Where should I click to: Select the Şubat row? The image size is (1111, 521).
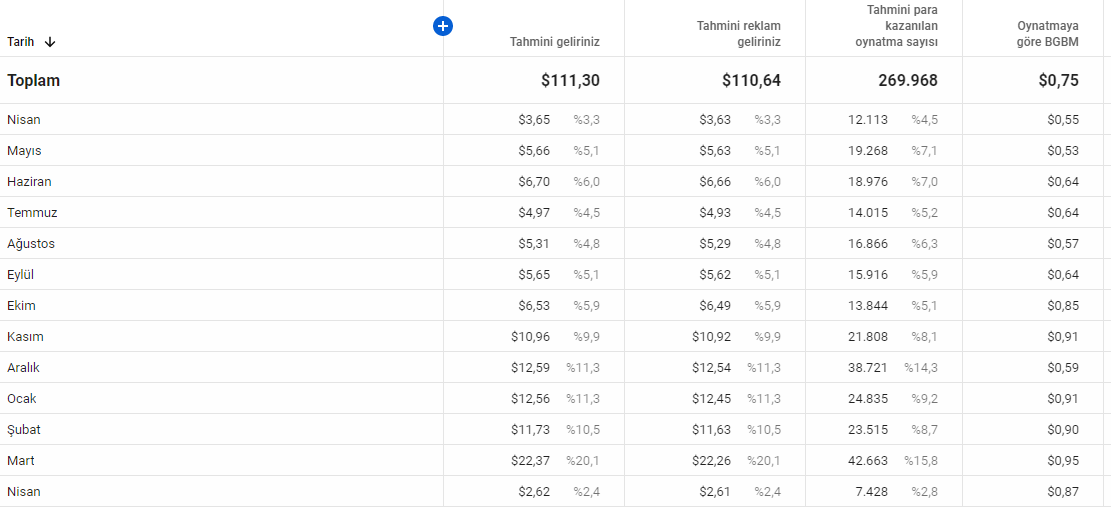coord(556,430)
